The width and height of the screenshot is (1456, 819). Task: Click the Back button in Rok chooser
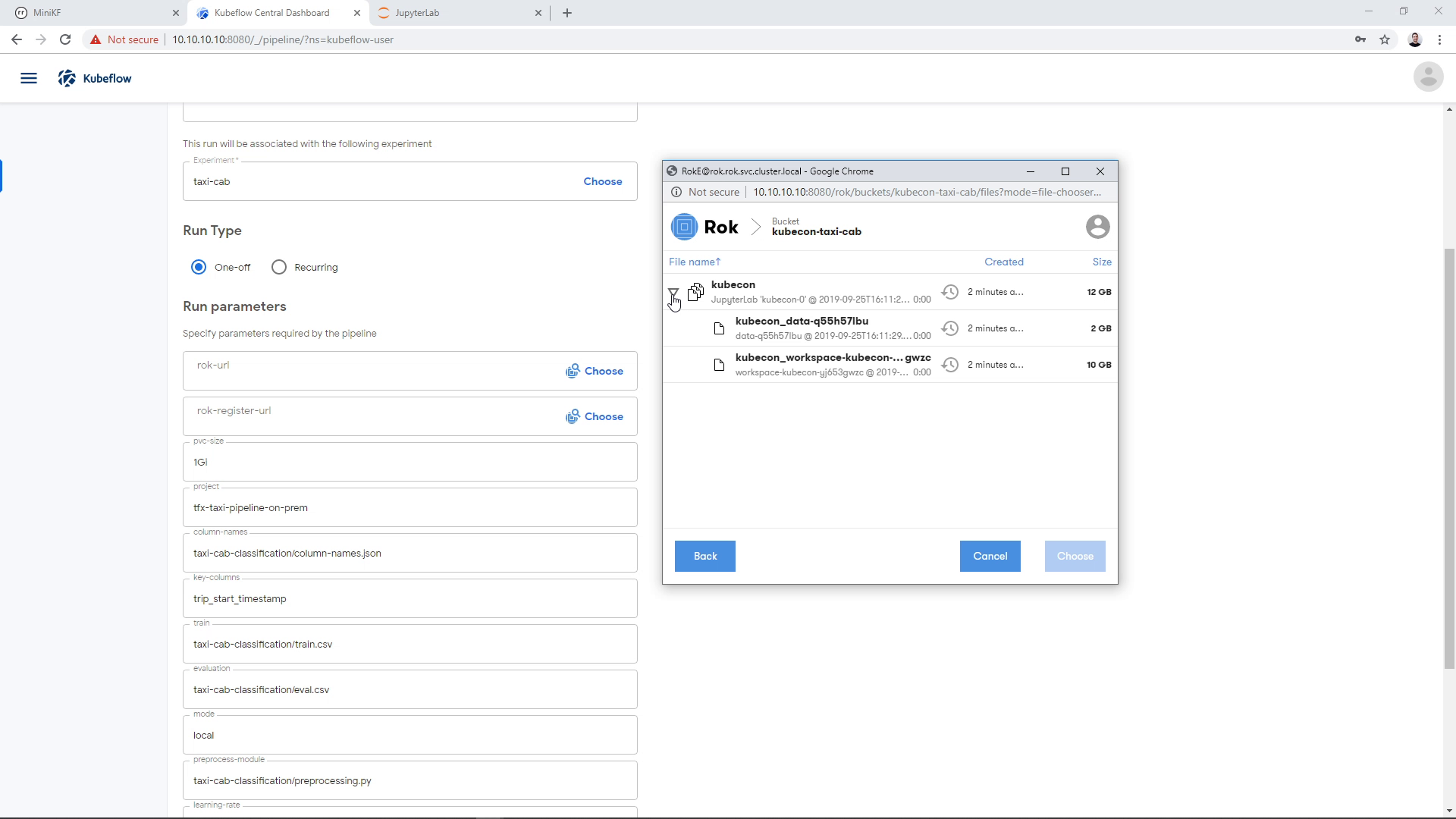pyautogui.click(x=705, y=556)
